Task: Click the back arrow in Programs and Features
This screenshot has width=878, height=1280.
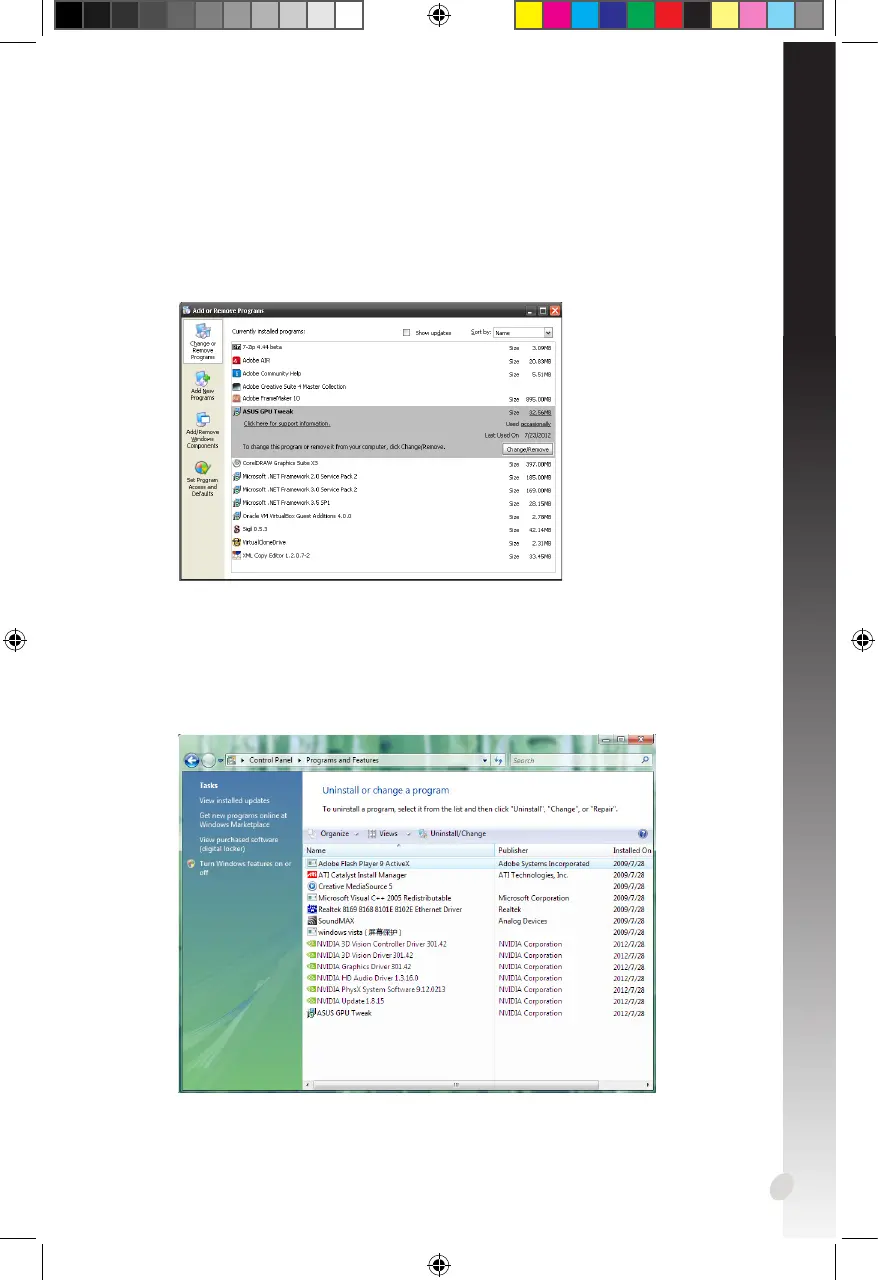Action: click(x=192, y=760)
